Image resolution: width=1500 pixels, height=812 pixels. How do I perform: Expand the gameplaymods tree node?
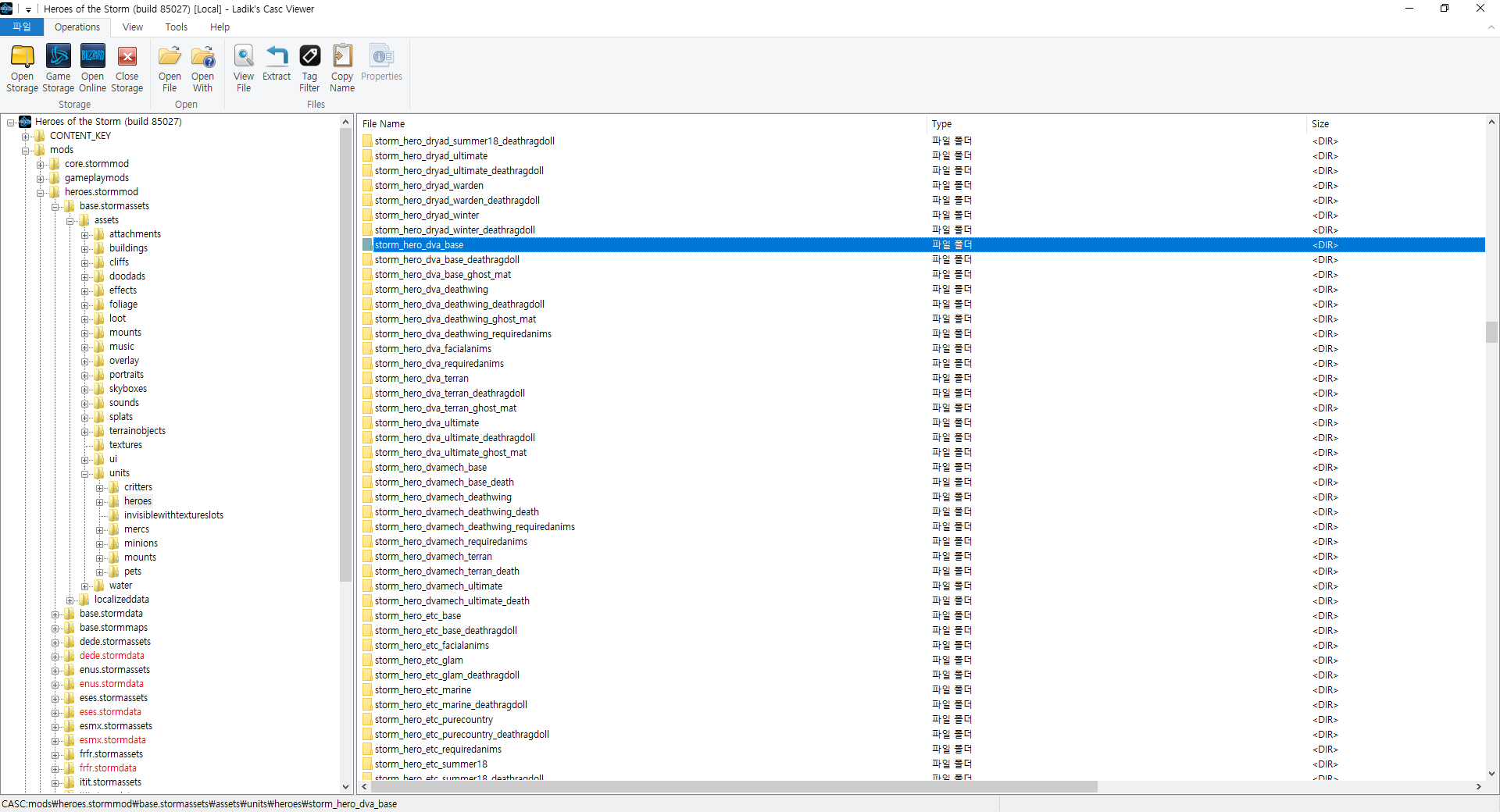pyautogui.click(x=40, y=179)
